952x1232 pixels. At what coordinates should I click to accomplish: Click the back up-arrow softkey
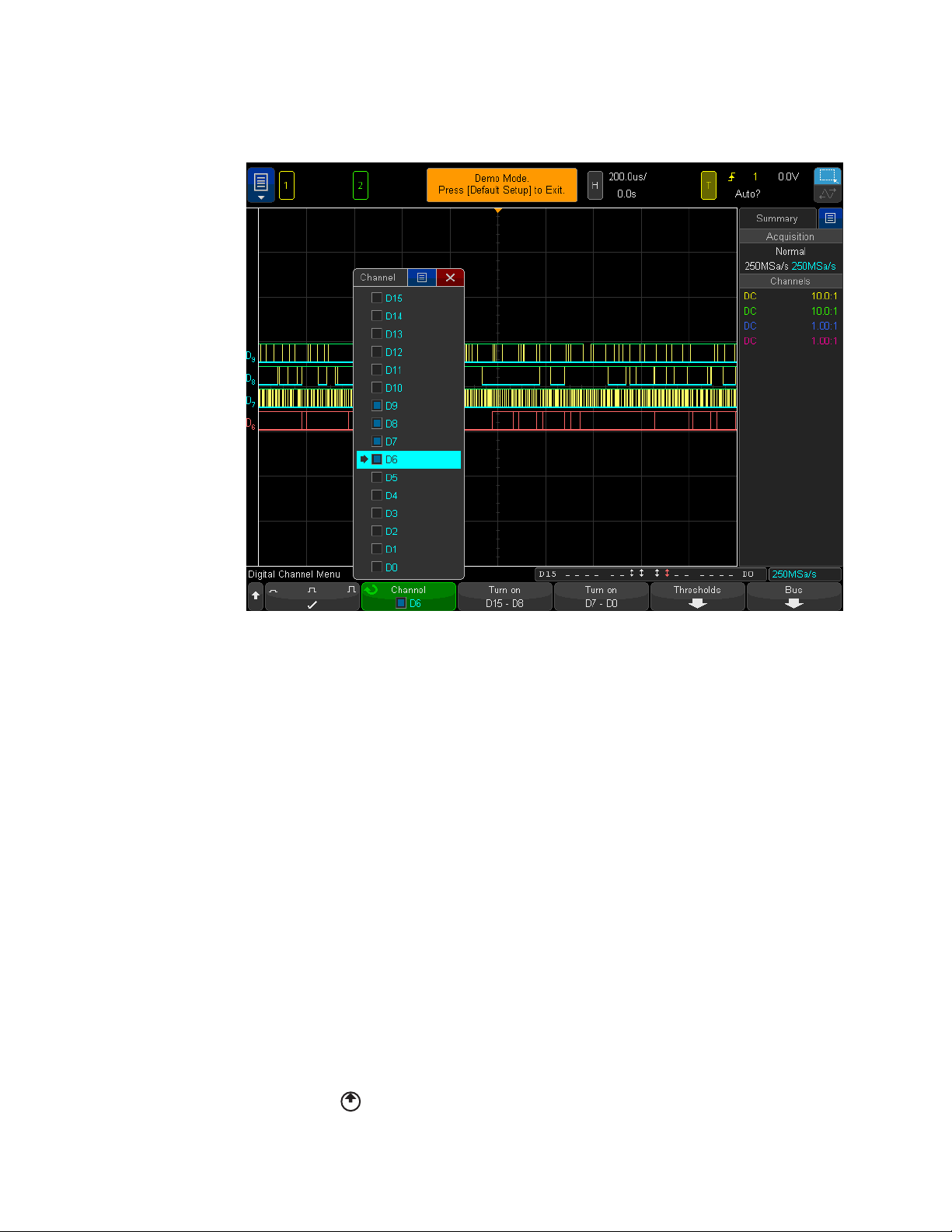point(255,596)
